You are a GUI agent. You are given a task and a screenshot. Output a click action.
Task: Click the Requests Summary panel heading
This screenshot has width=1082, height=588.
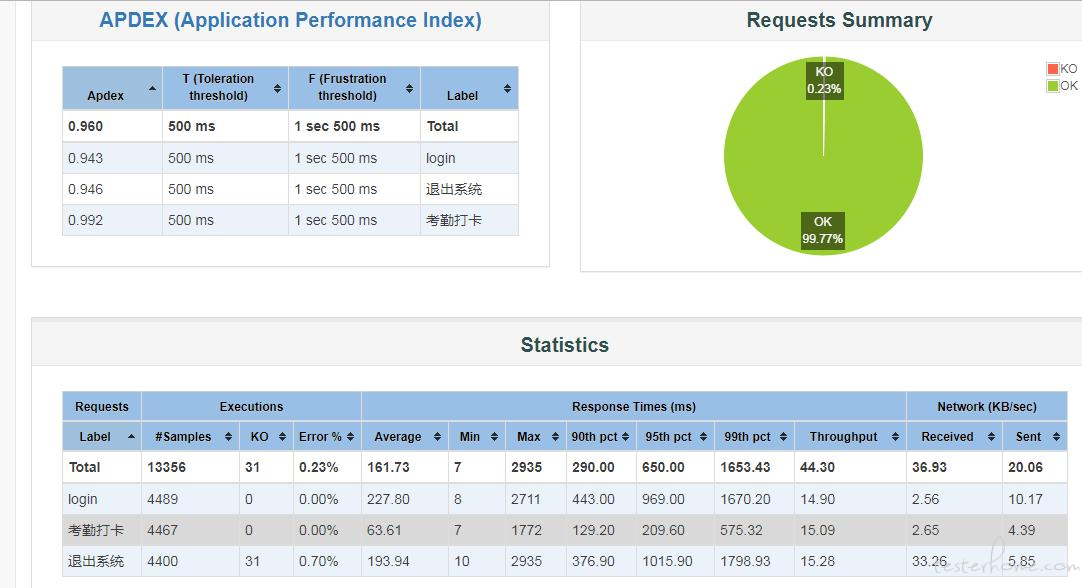pos(839,20)
